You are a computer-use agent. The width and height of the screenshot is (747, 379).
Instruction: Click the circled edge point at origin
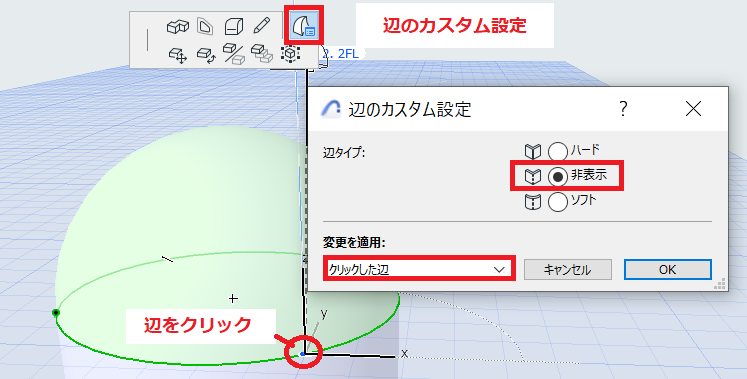(x=303, y=354)
